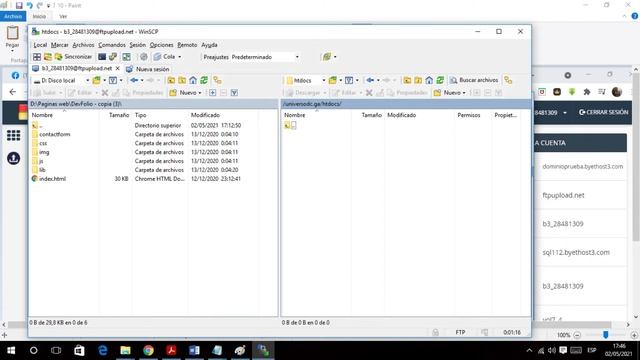Image resolution: width=640 pixels, height=360 pixels.
Task: Click the Cola queue button
Action: (x=164, y=57)
